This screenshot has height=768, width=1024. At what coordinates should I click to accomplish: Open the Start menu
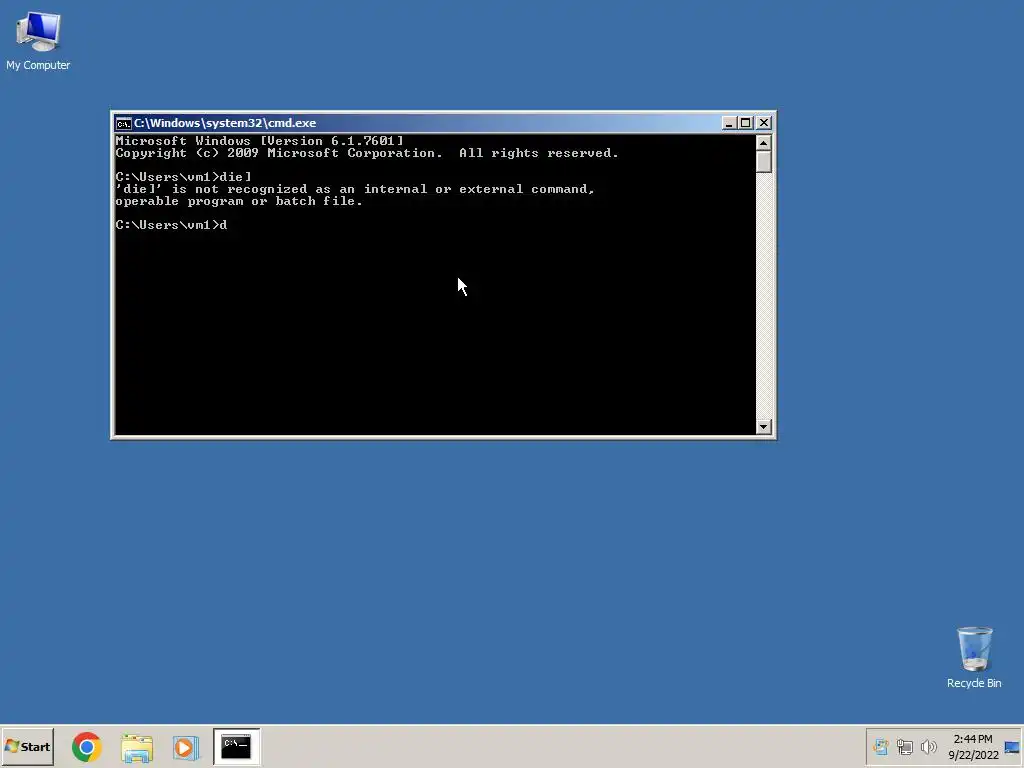click(27, 746)
